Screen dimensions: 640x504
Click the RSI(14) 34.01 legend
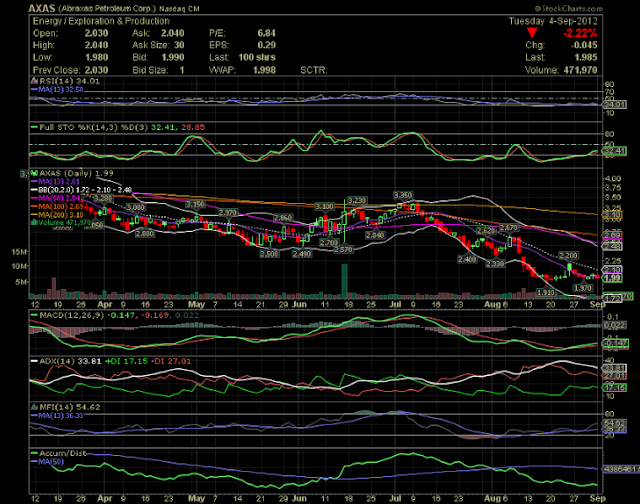[x=69, y=81]
